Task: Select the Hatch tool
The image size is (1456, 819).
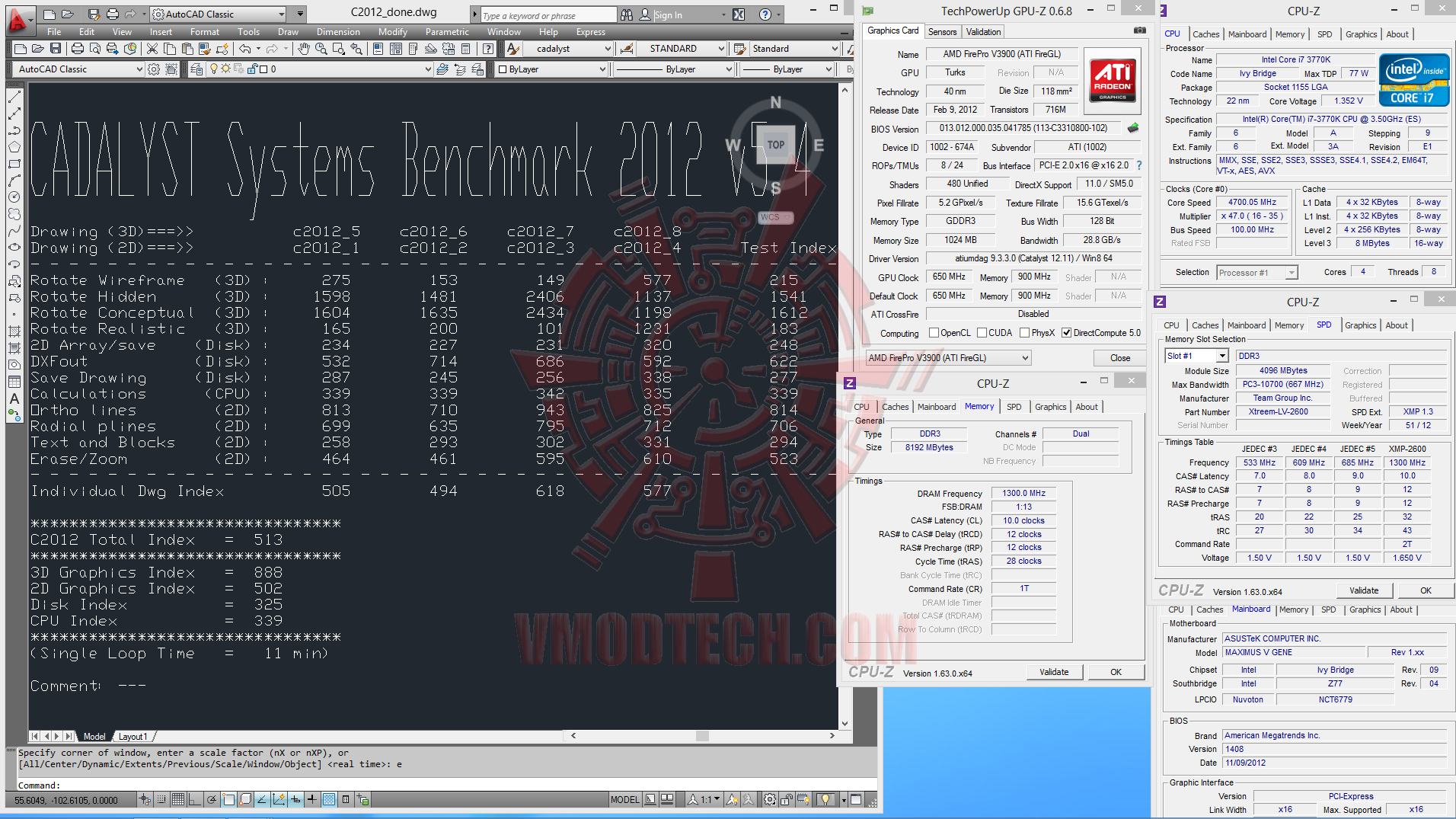Action: click(14, 331)
